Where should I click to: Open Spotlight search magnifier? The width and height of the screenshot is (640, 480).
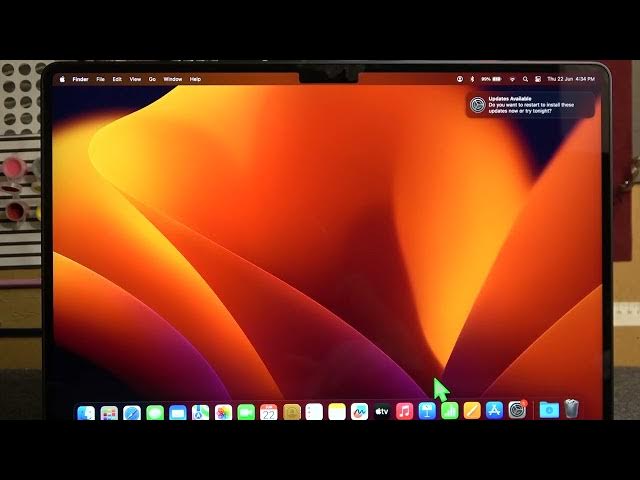pyautogui.click(x=525, y=79)
